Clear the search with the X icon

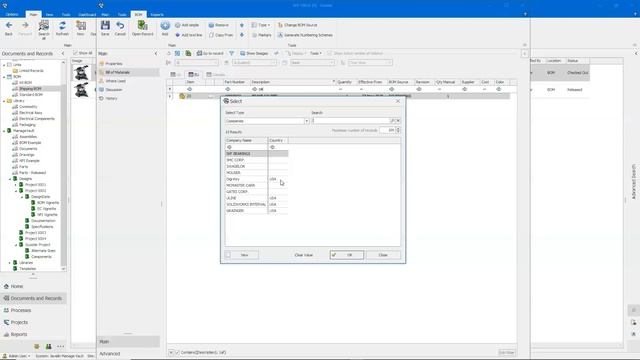398,121
